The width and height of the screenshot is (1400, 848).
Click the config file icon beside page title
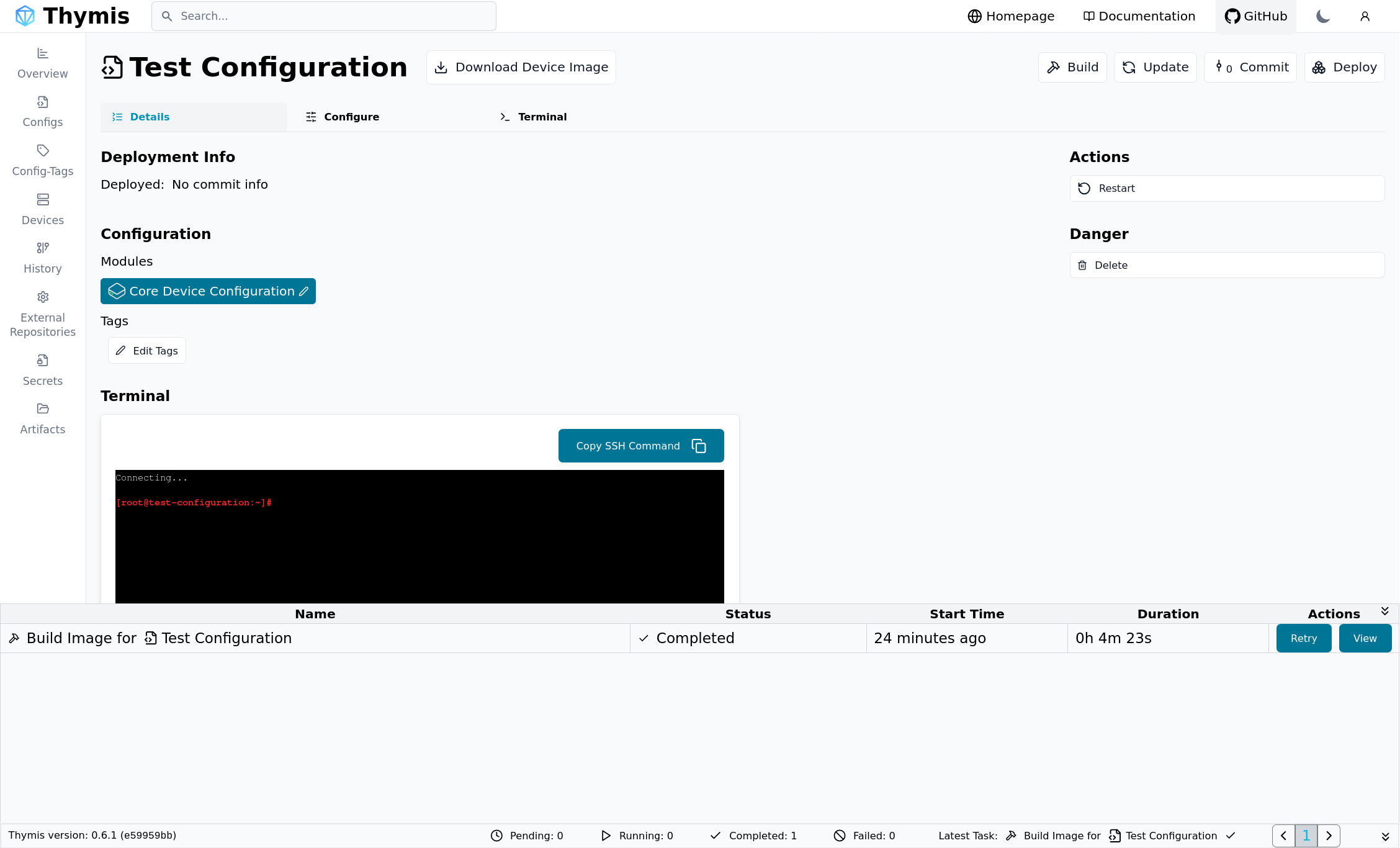click(112, 67)
